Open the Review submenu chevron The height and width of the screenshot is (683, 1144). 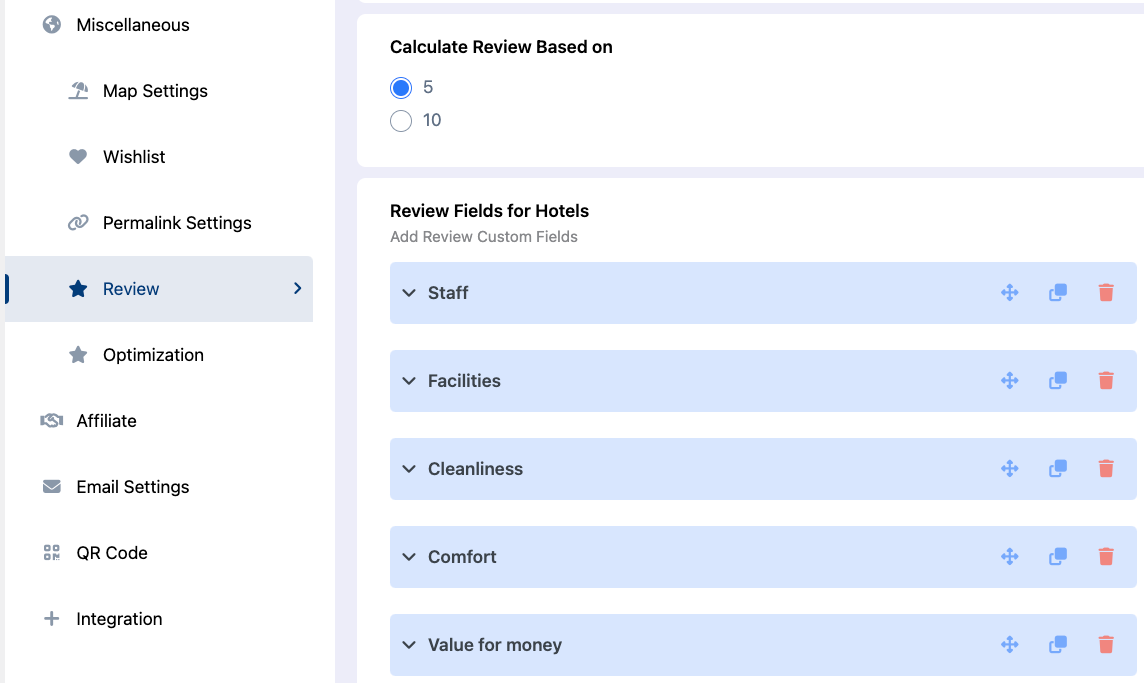(296, 288)
